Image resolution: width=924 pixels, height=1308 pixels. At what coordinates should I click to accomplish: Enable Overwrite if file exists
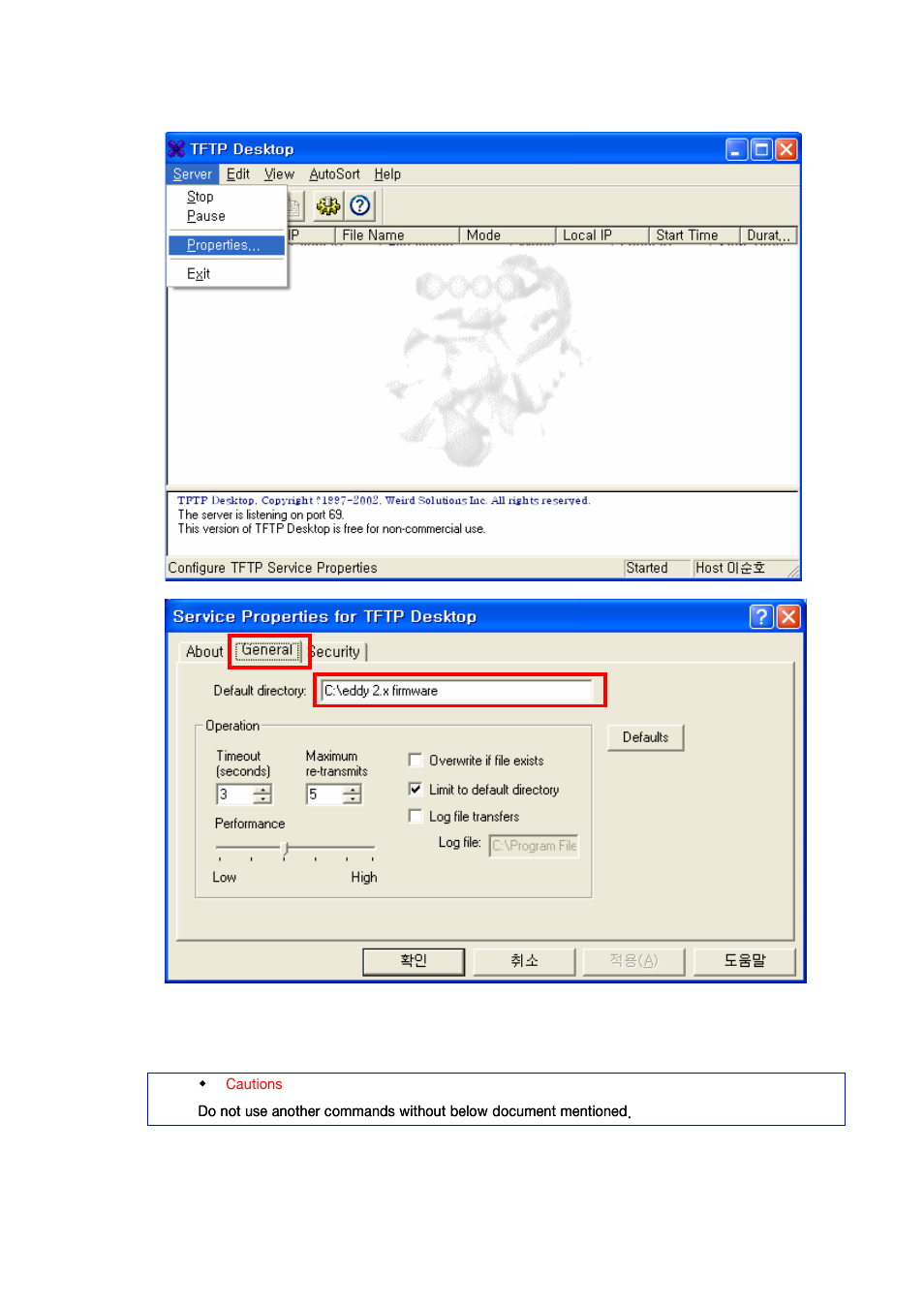(416, 761)
